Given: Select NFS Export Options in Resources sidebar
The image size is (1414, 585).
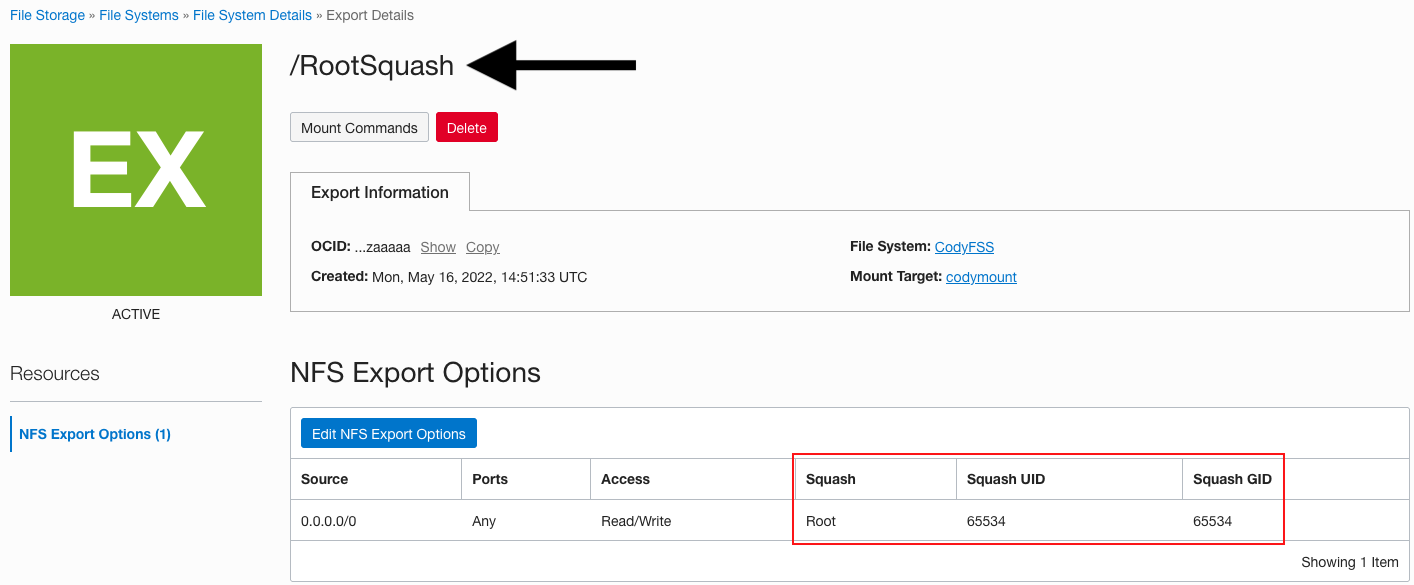Looking at the screenshot, I should (x=93, y=433).
